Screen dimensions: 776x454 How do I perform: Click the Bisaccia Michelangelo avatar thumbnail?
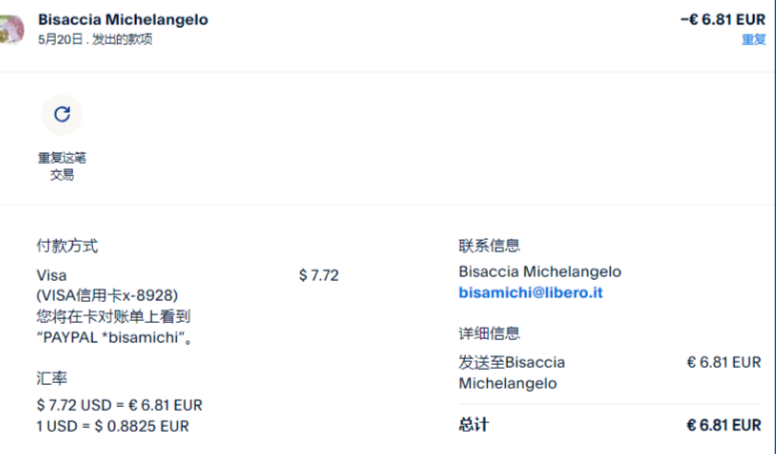point(11,29)
